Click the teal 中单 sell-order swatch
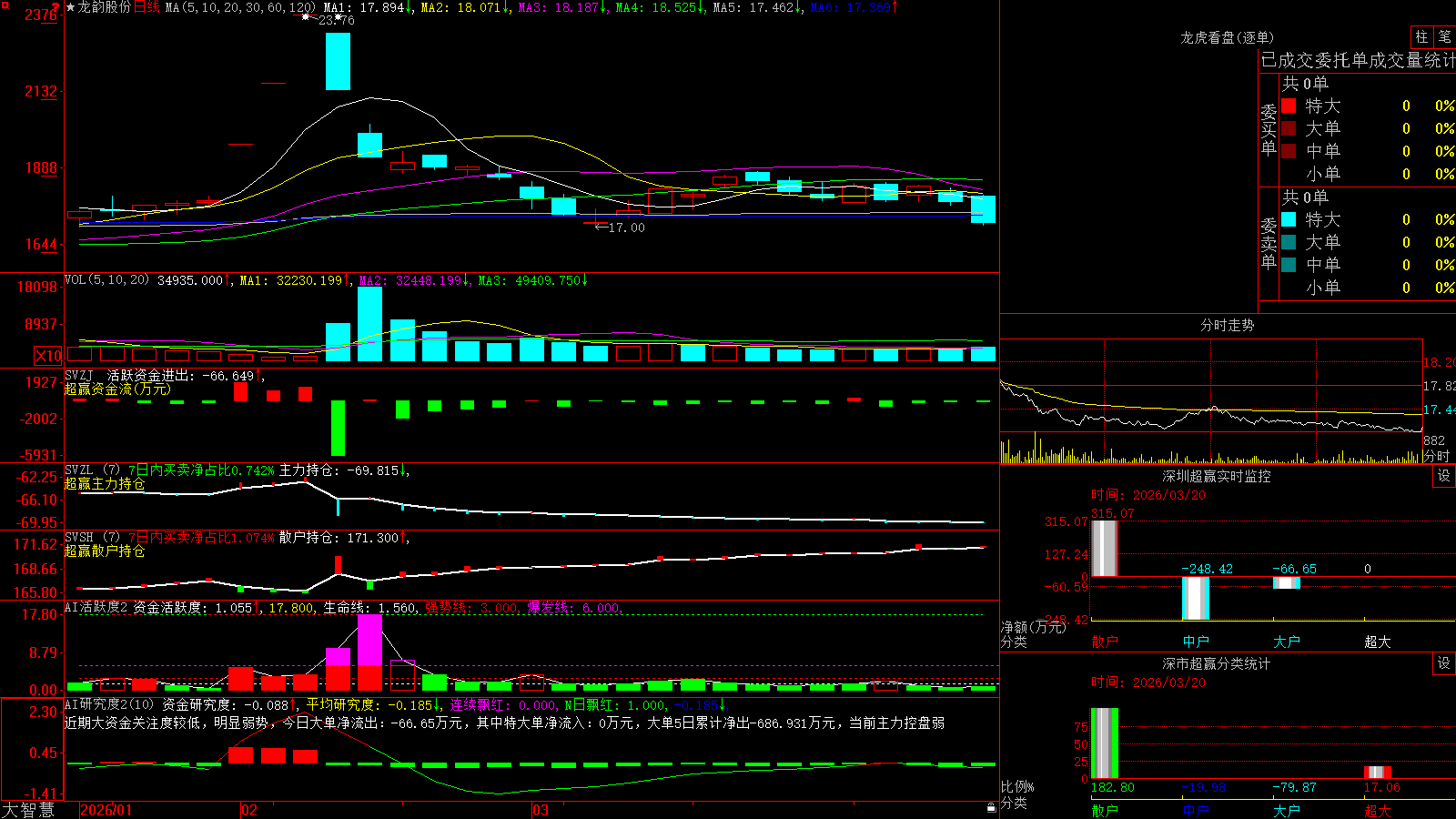The width and height of the screenshot is (1456, 819). (1289, 265)
